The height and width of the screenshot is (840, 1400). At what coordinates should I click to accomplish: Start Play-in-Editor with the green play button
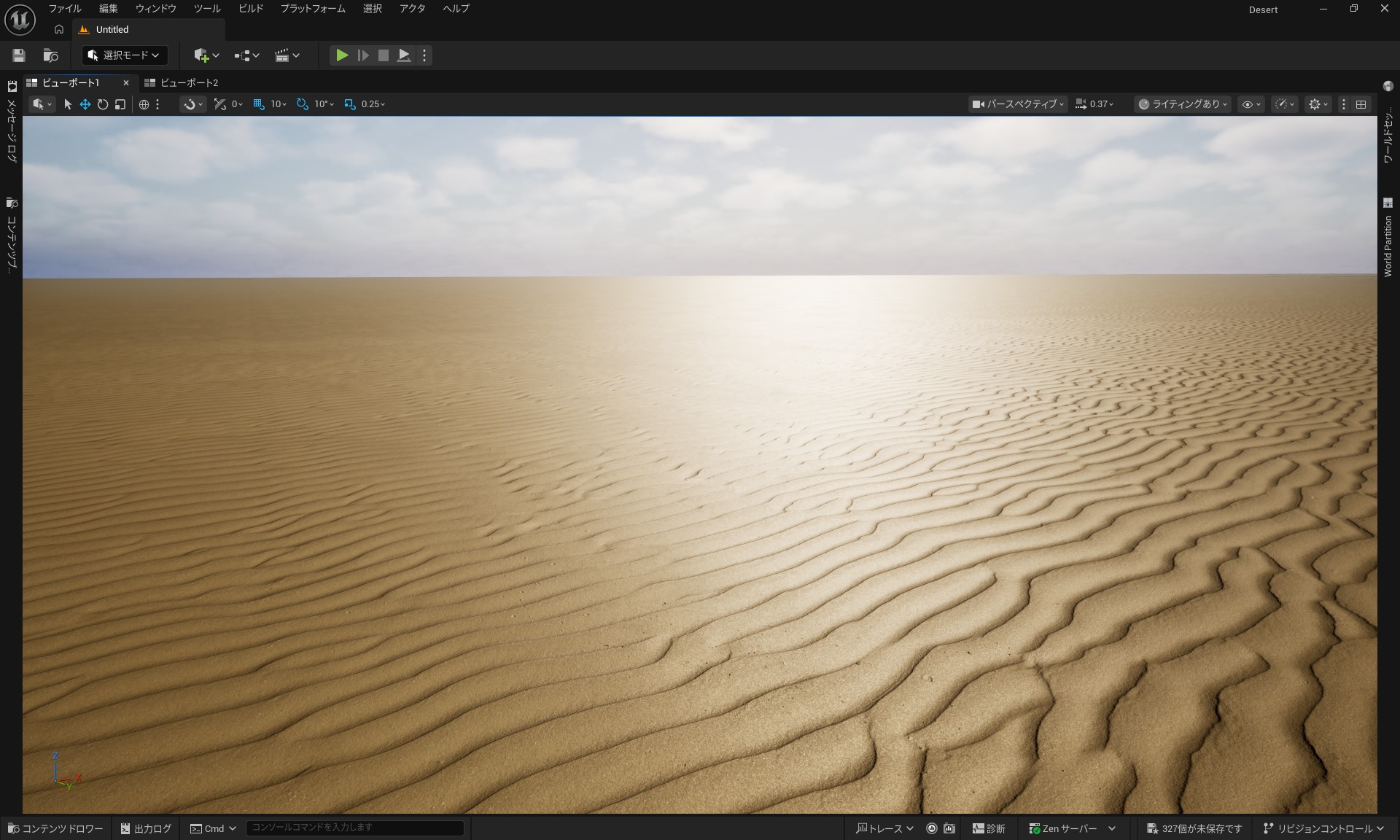[341, 55]
